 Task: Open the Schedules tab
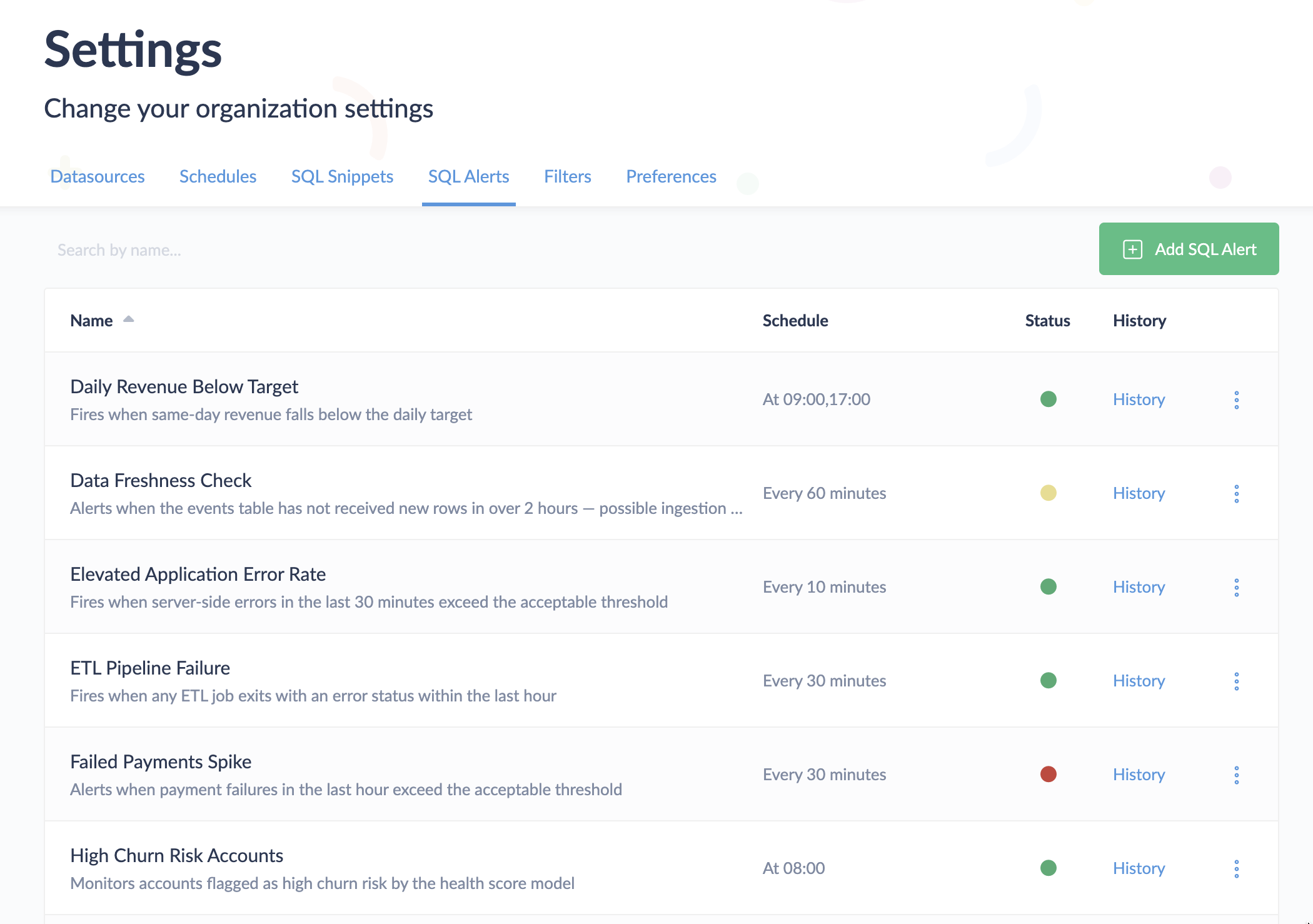click(218, 177)
